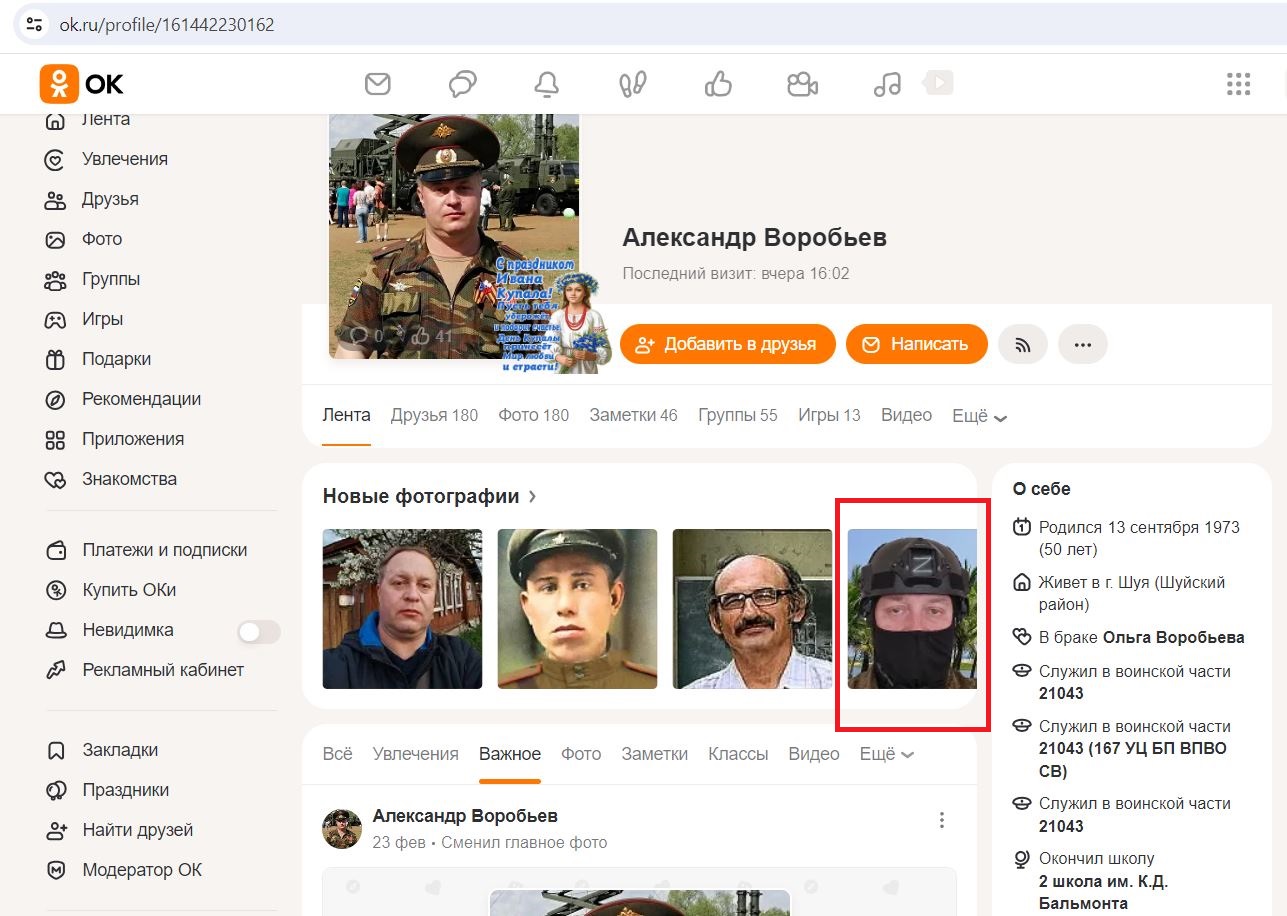Viewport: 1287px width, 916px height.
Task: Click the 41 likes counter on profile photo
Action: tap(433, 336)
